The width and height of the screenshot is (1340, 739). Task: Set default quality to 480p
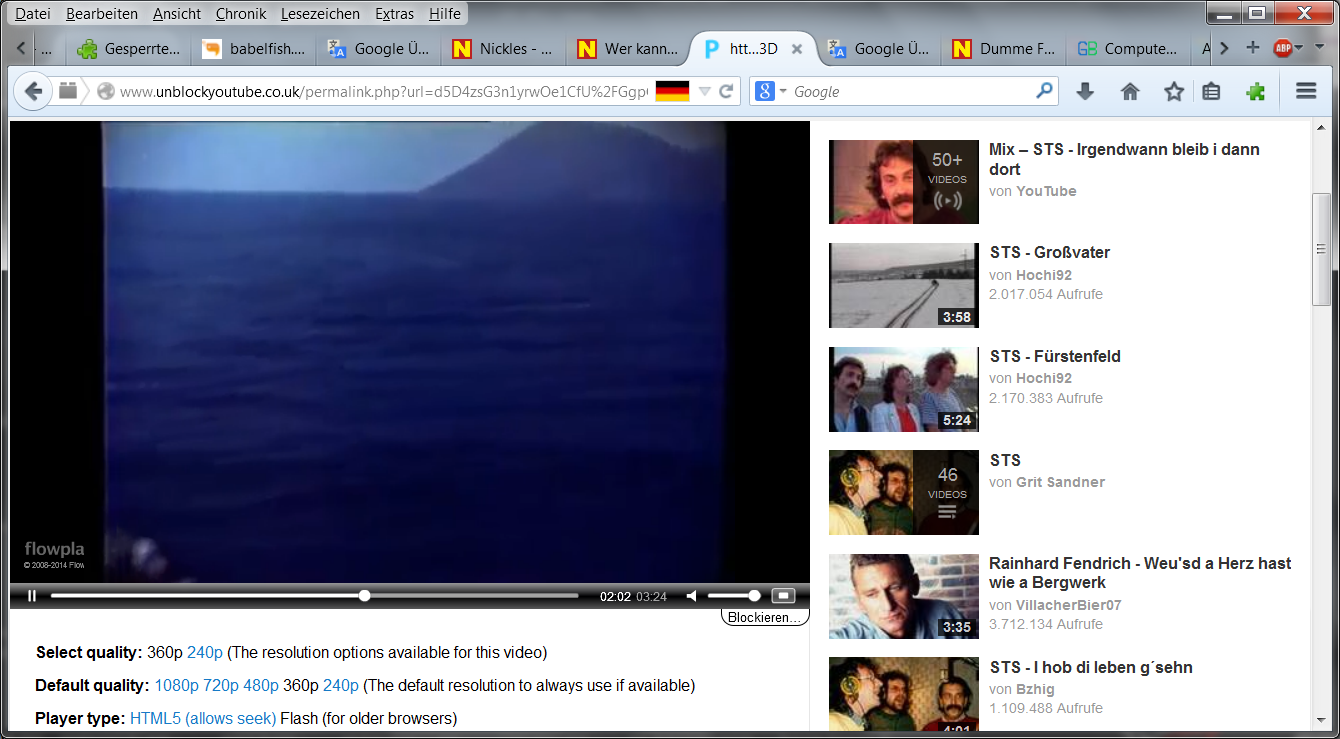261,686
